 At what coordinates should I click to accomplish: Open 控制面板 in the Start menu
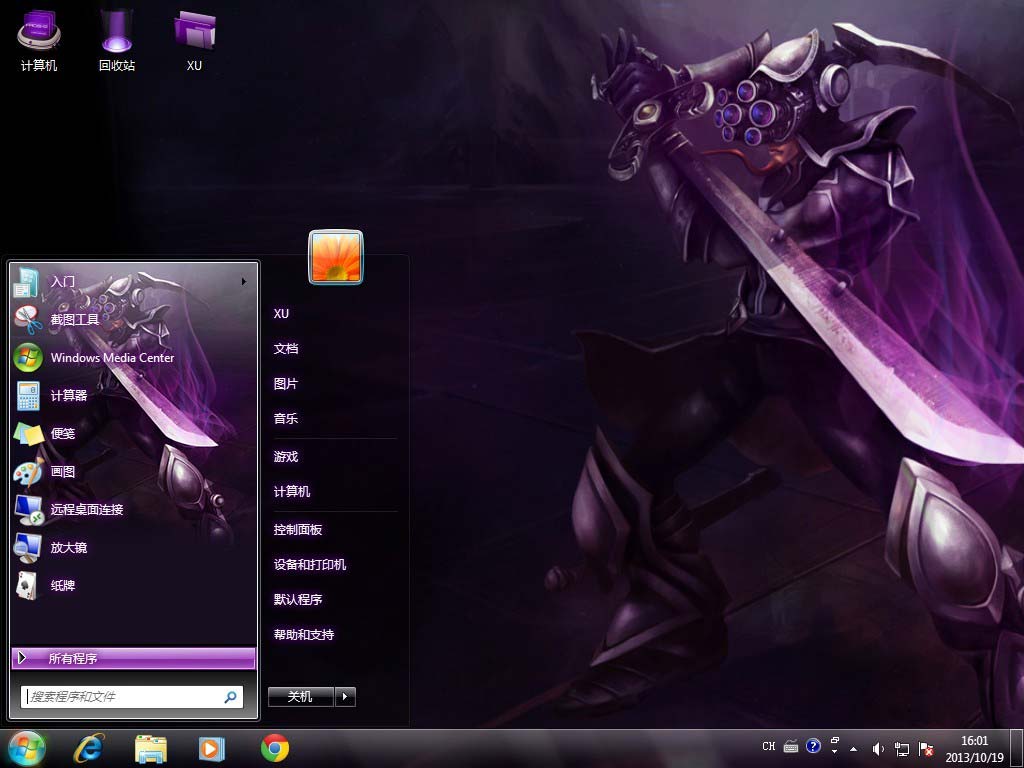298,530
